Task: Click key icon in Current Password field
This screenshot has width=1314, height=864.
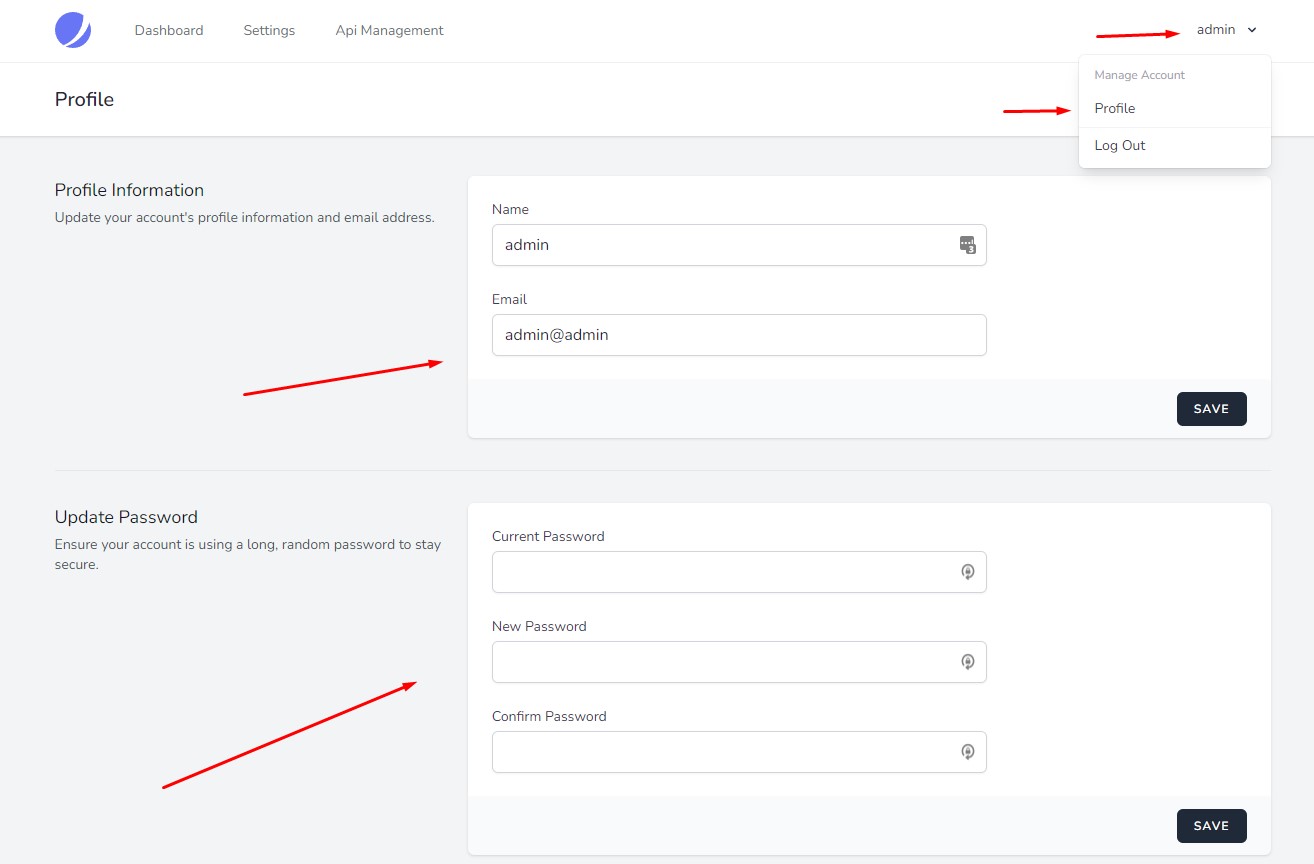Action: (x=968, y=572)
